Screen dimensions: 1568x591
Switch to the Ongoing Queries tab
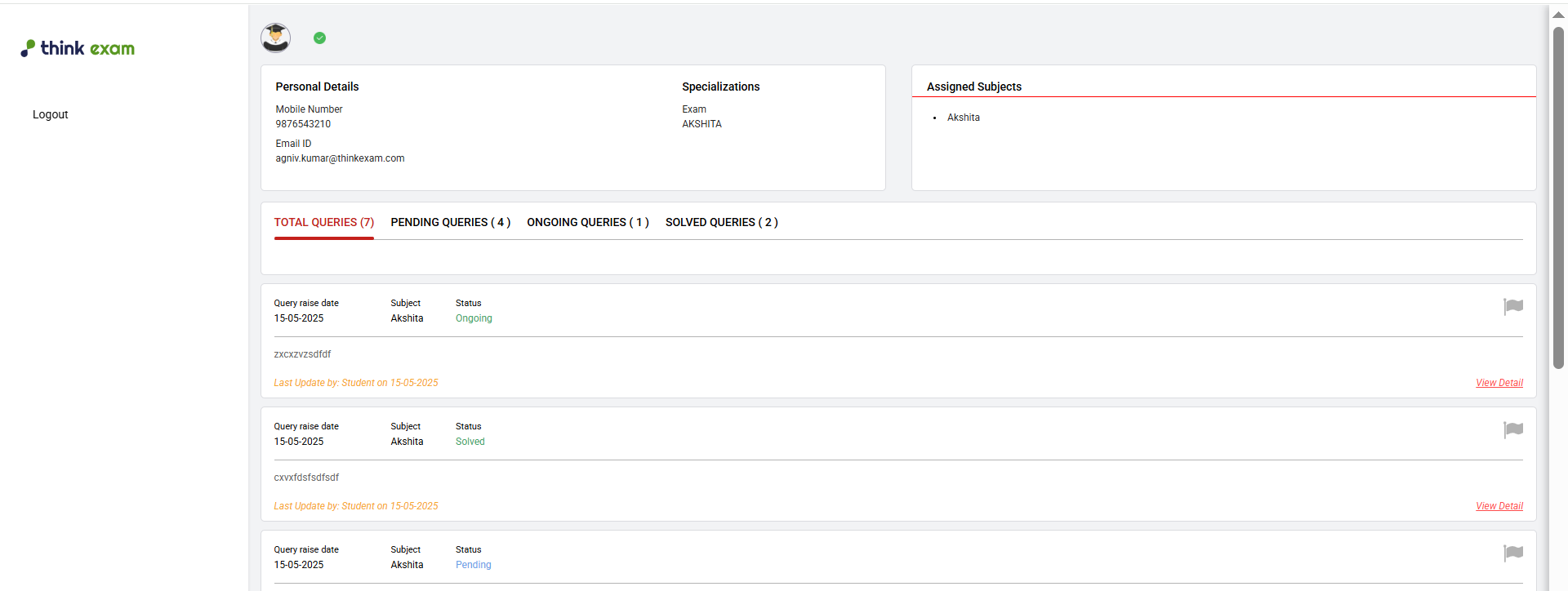click(587, 222)
